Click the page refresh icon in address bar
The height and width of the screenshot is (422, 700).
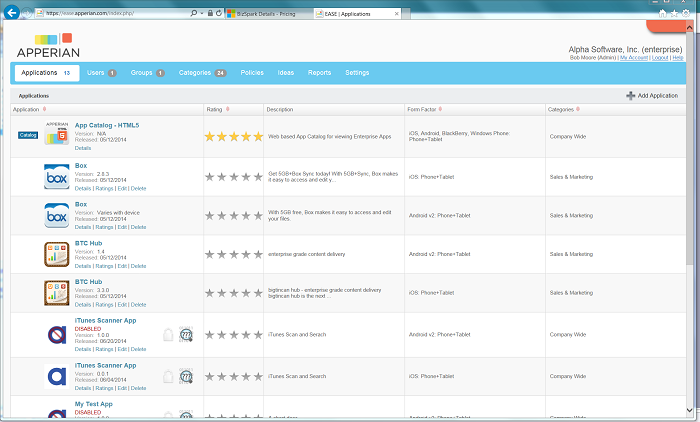[x=219, y=13]
